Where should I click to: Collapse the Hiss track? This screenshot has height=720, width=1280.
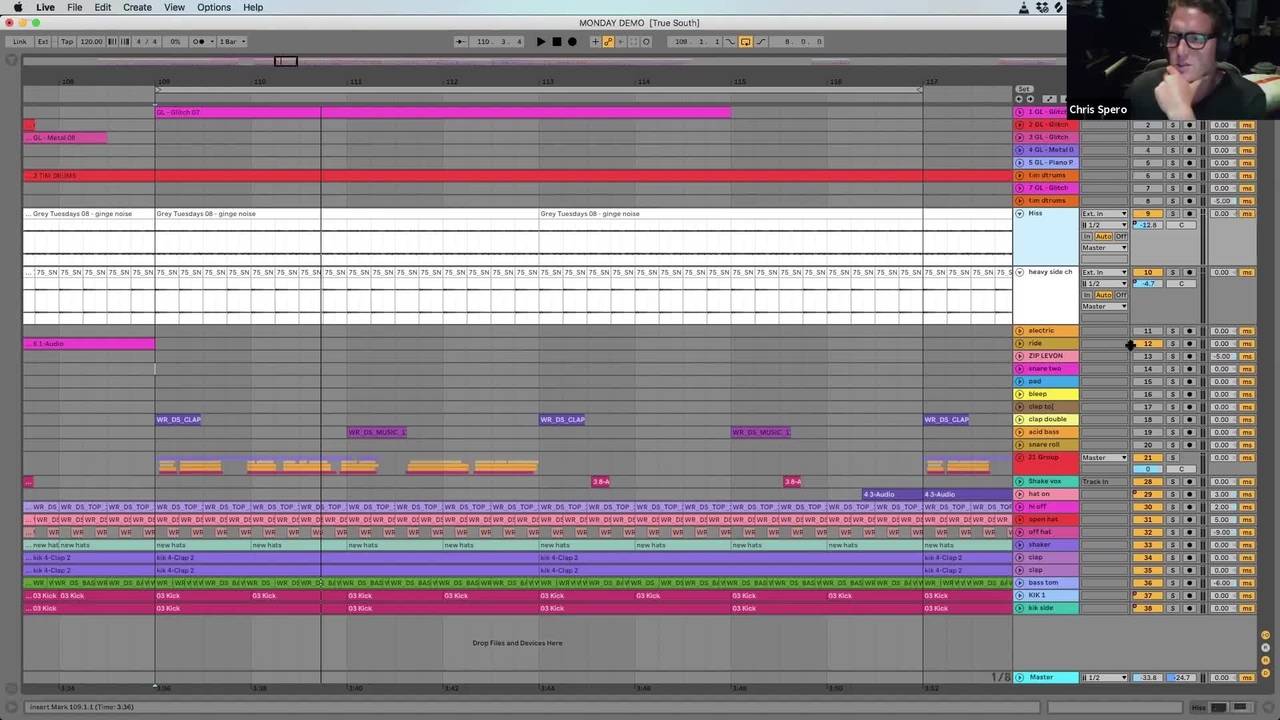1020,213
